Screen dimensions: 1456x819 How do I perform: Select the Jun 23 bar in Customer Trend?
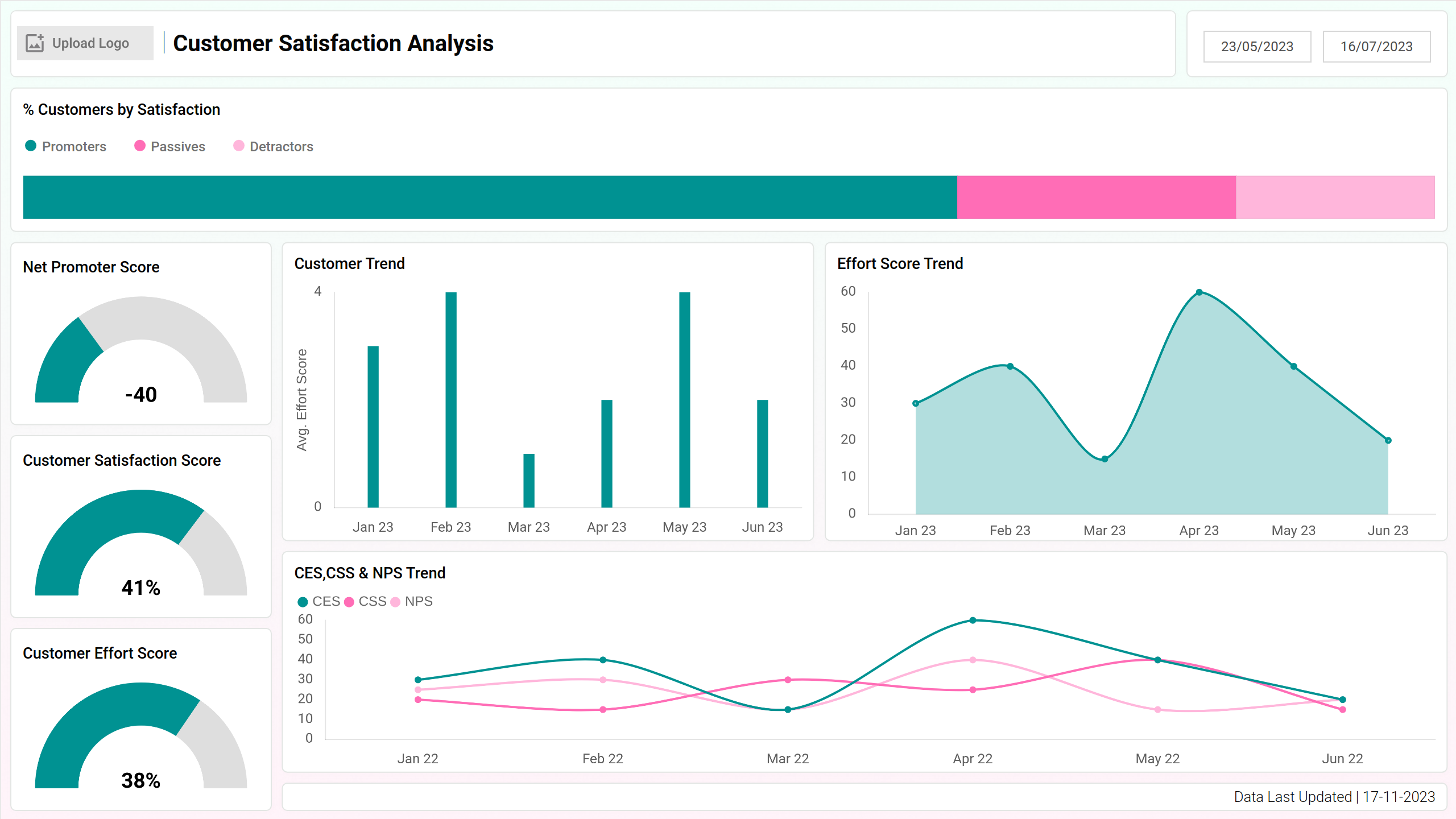tap(763, 453)
